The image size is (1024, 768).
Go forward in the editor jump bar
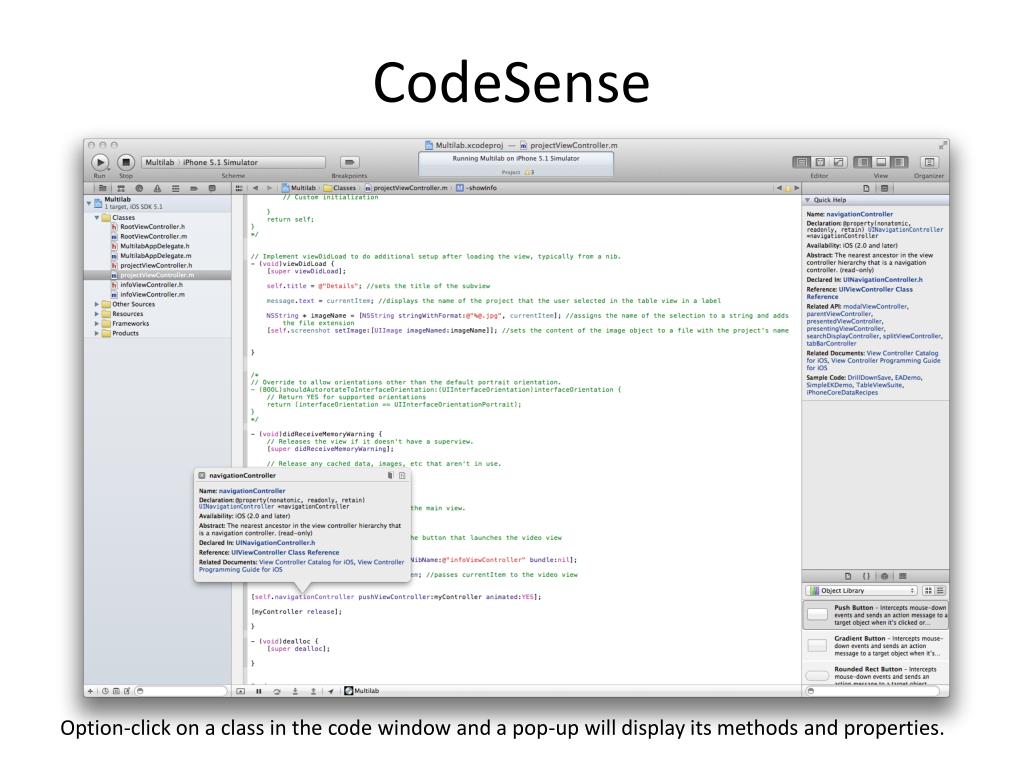pyautogui.click(x=269, y=188)
